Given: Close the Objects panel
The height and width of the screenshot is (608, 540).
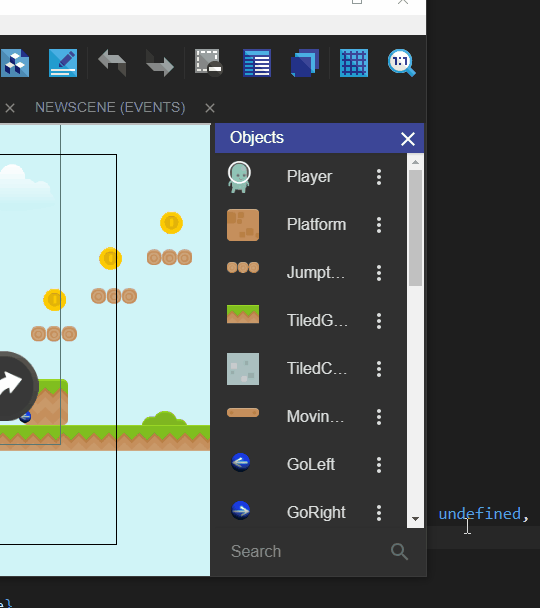Looking at the screenshot, I should point(408,138).
